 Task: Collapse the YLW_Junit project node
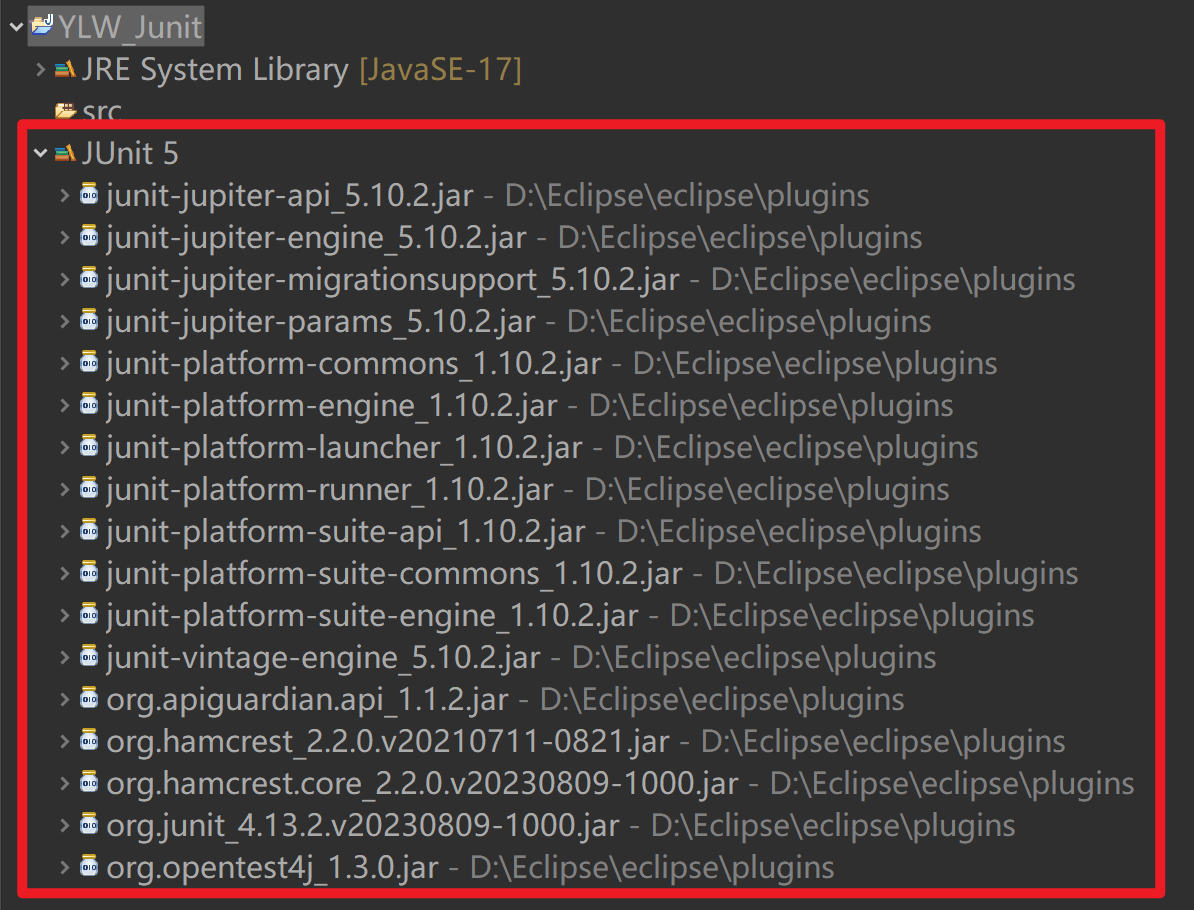(x=16, y=27)
